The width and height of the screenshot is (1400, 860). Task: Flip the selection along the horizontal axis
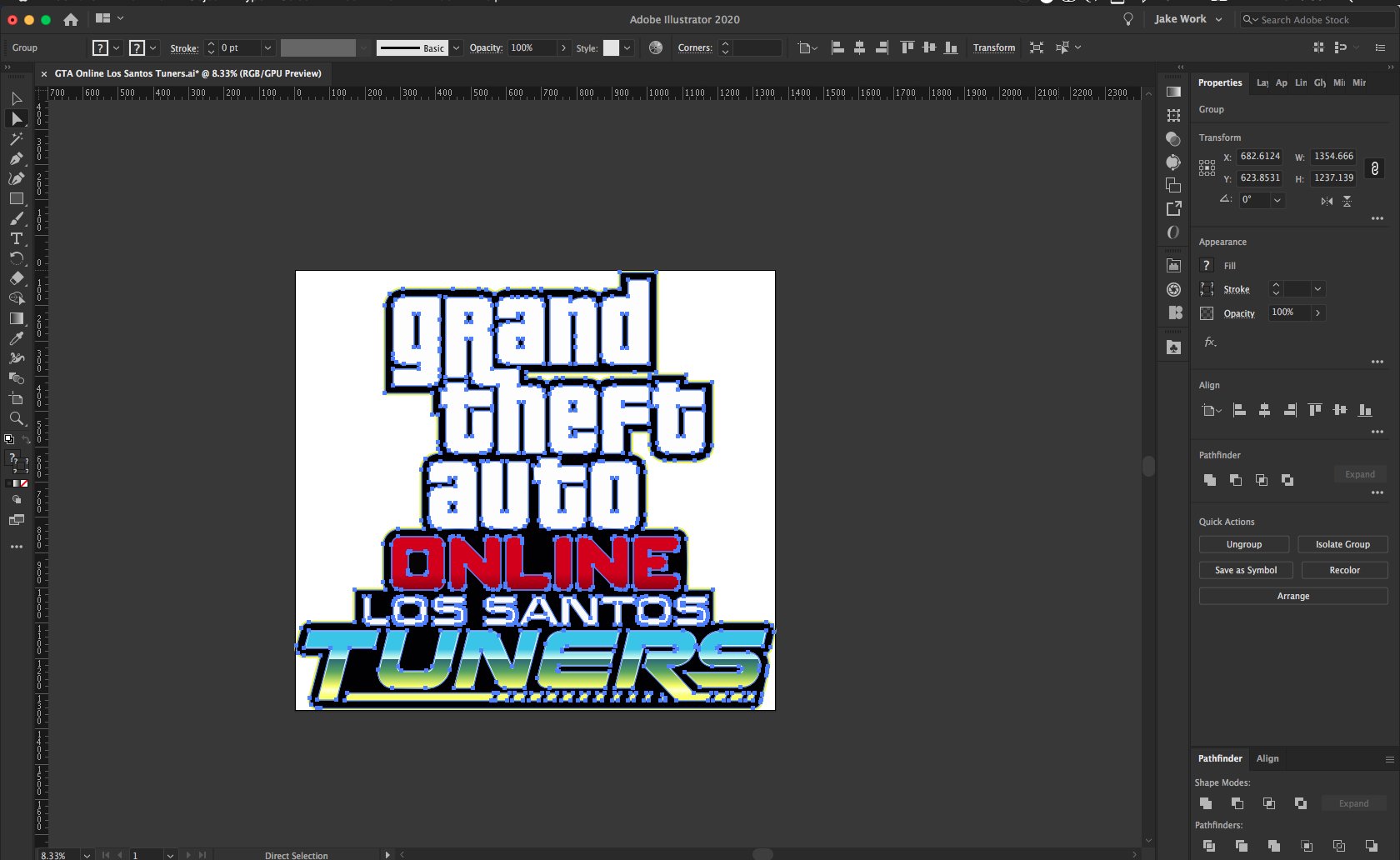[1347, 201]
